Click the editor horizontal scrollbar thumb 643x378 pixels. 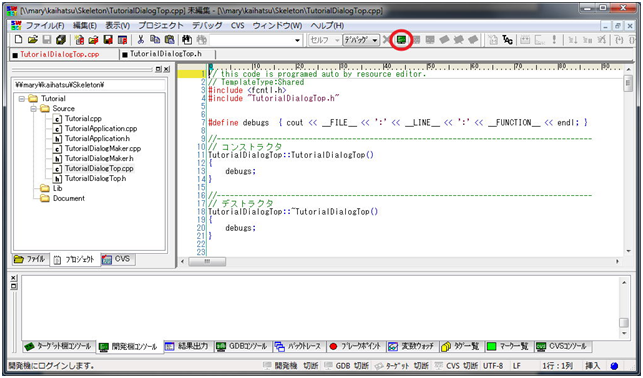point(207,262)
